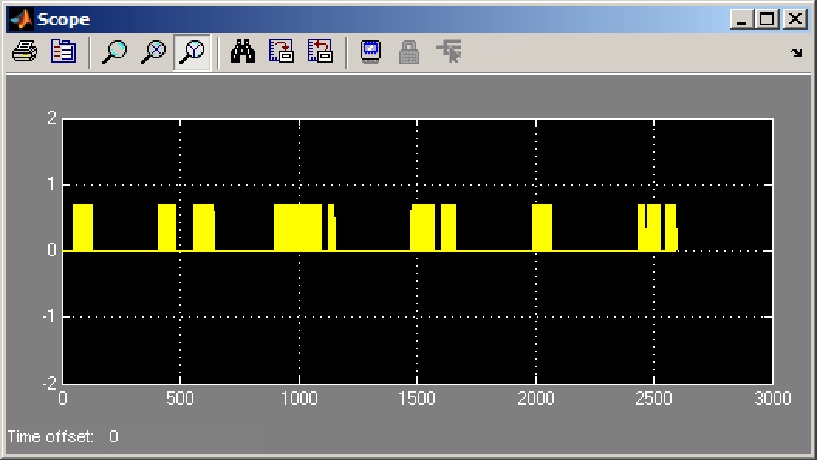Click Save current axes settings icon
The width and height of the screenshot is (819, 460).
pos(282,52)
